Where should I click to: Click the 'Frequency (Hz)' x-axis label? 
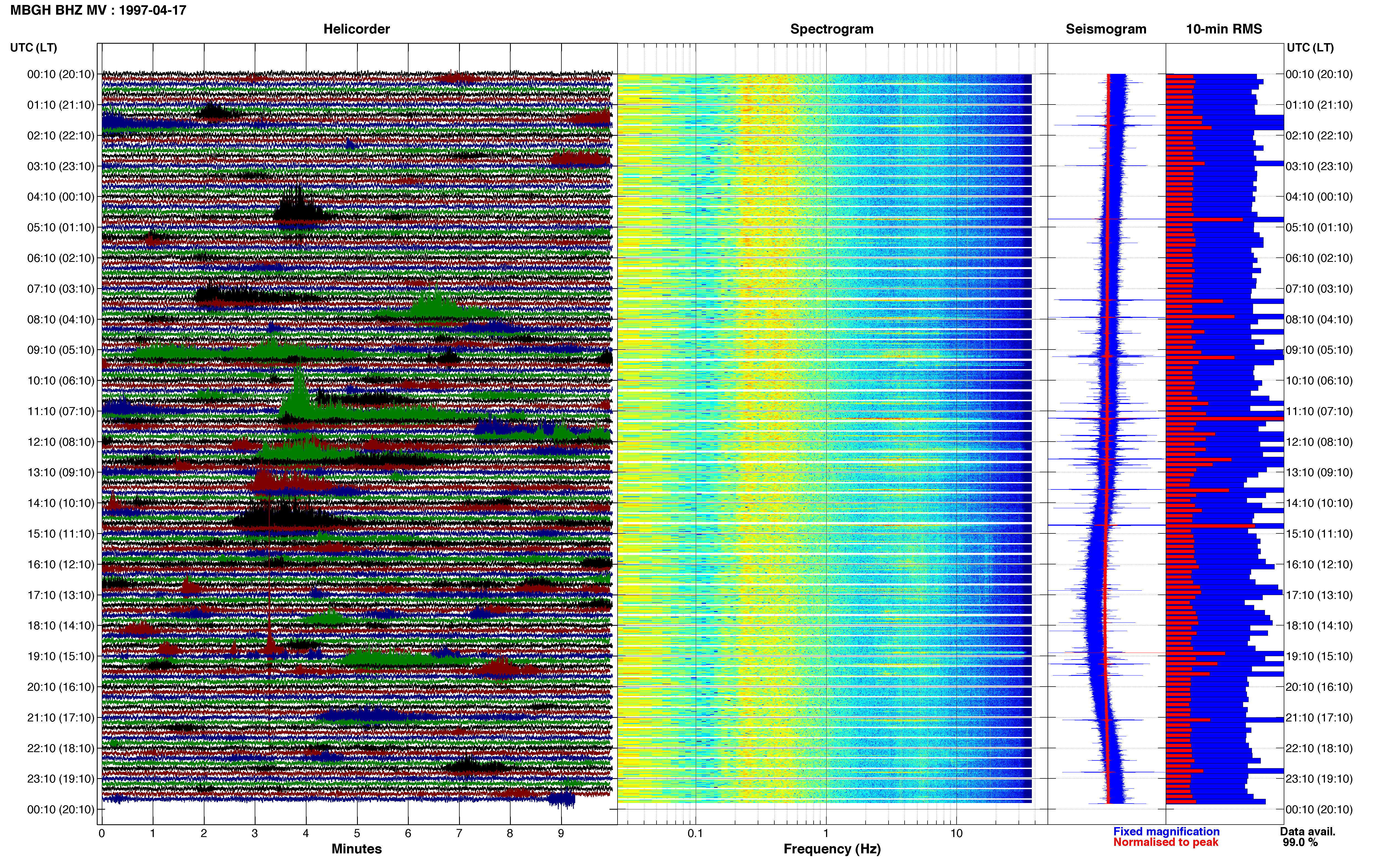click(x=832, y=849)
